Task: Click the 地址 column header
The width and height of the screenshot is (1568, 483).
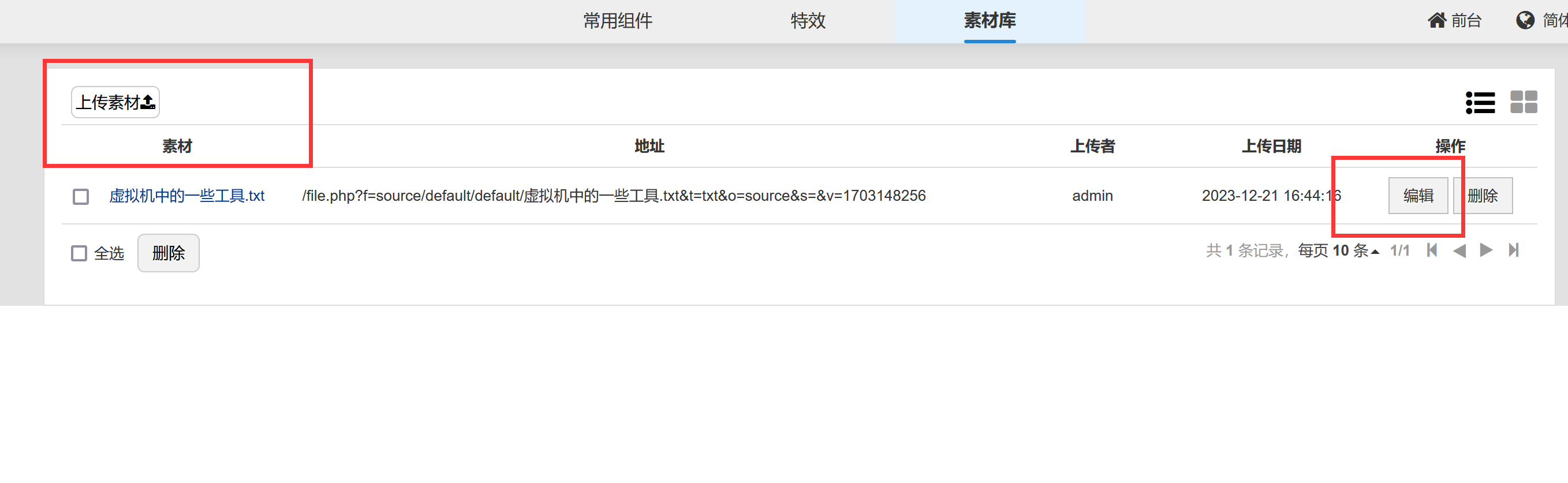Action: 649,146
